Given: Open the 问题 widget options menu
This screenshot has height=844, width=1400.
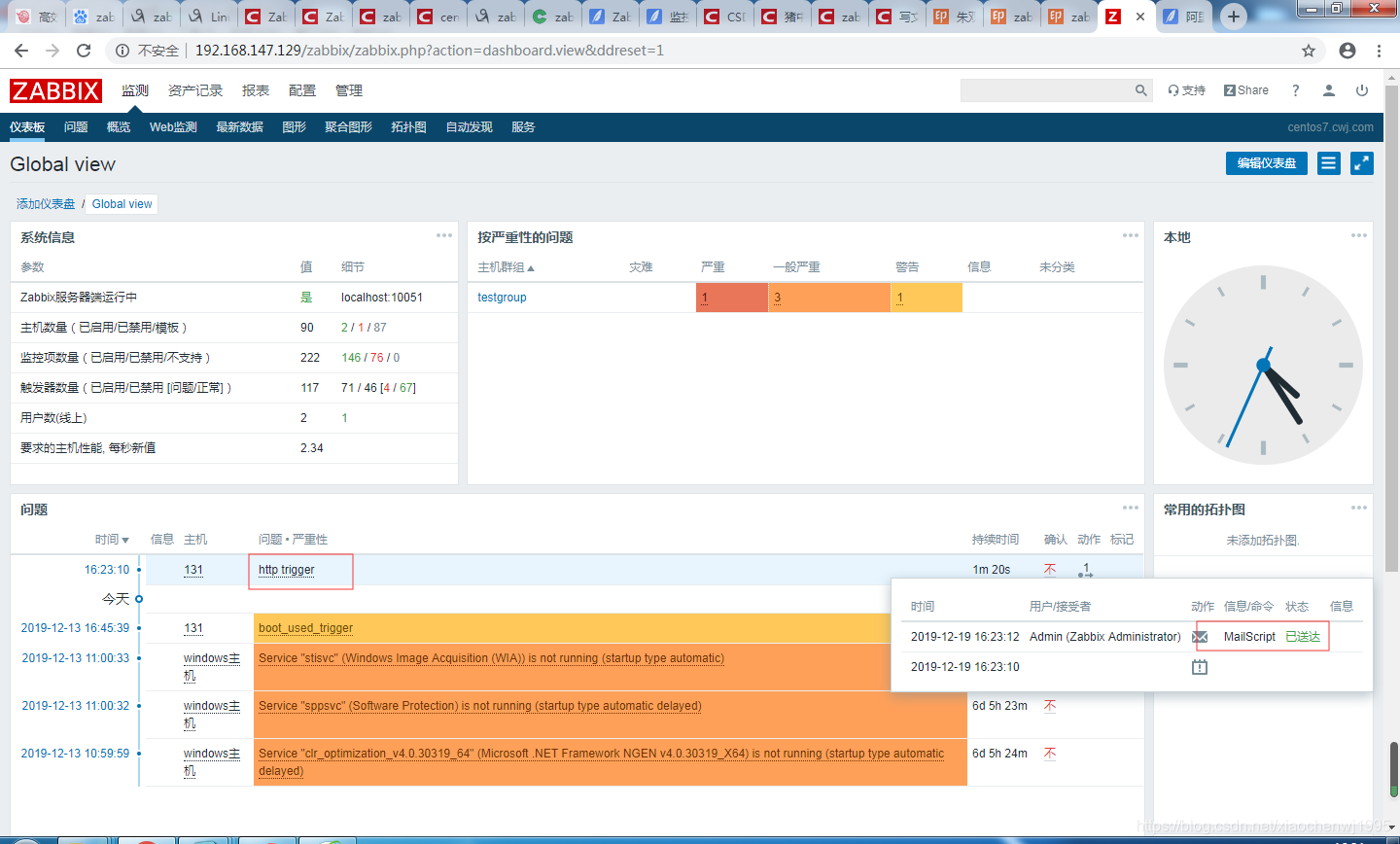Looking at the screenshot, I should pyautogui.click(x=1131, y=508).
